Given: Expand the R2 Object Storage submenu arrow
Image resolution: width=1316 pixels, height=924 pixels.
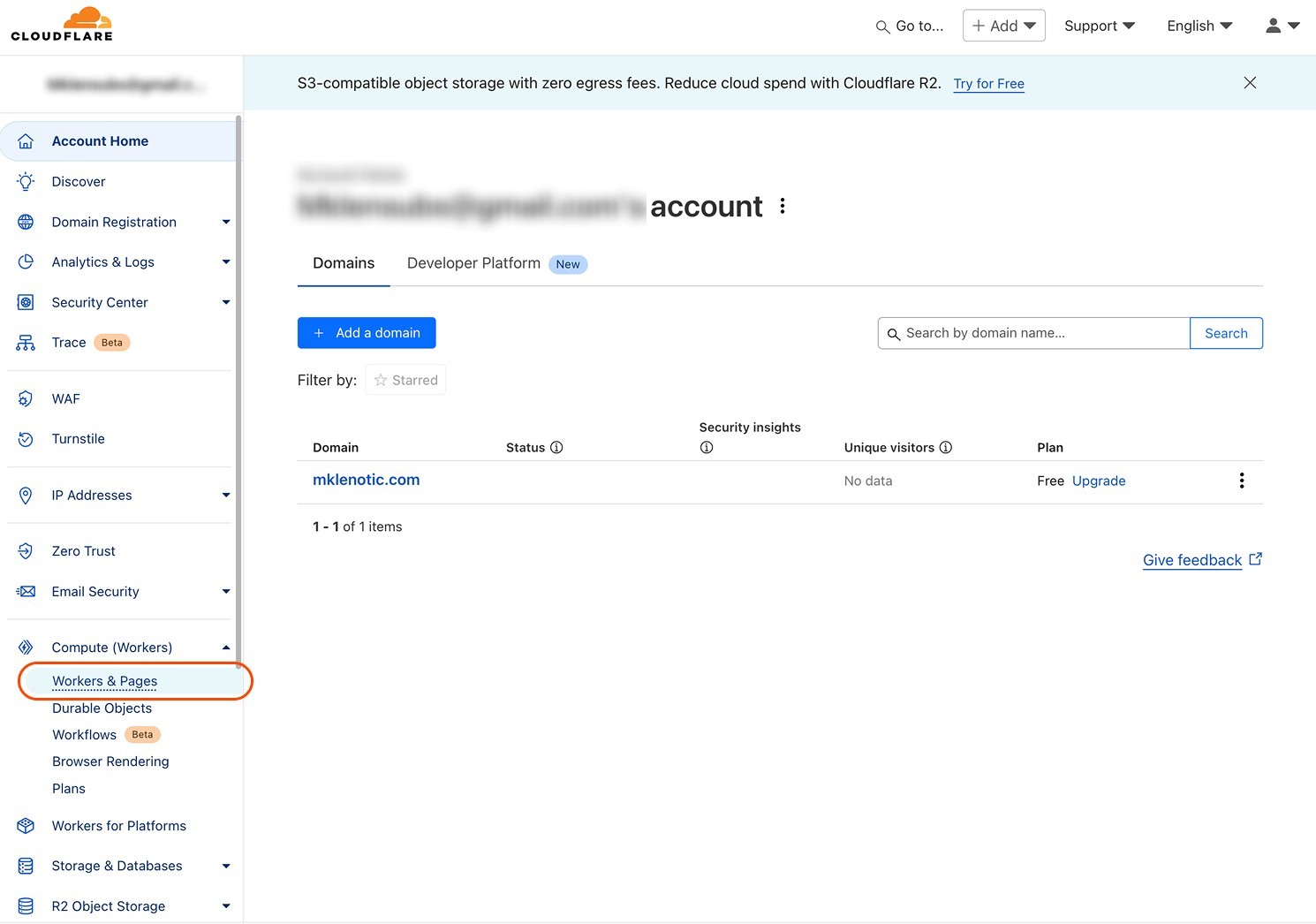Looking at the screenshot, I should (x=226, y=906).
